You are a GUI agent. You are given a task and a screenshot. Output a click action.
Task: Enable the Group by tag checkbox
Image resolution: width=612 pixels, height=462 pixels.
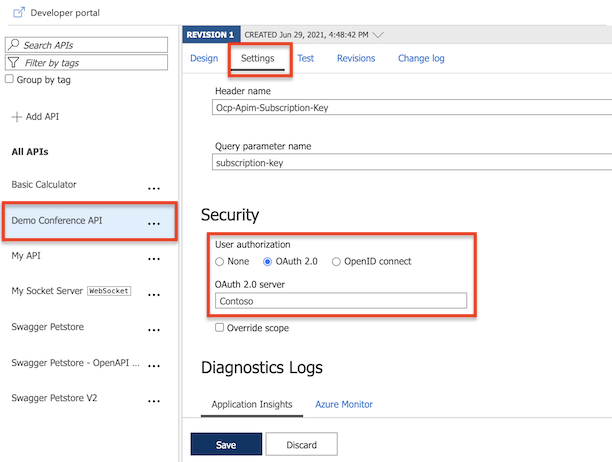tap(10, 79)
